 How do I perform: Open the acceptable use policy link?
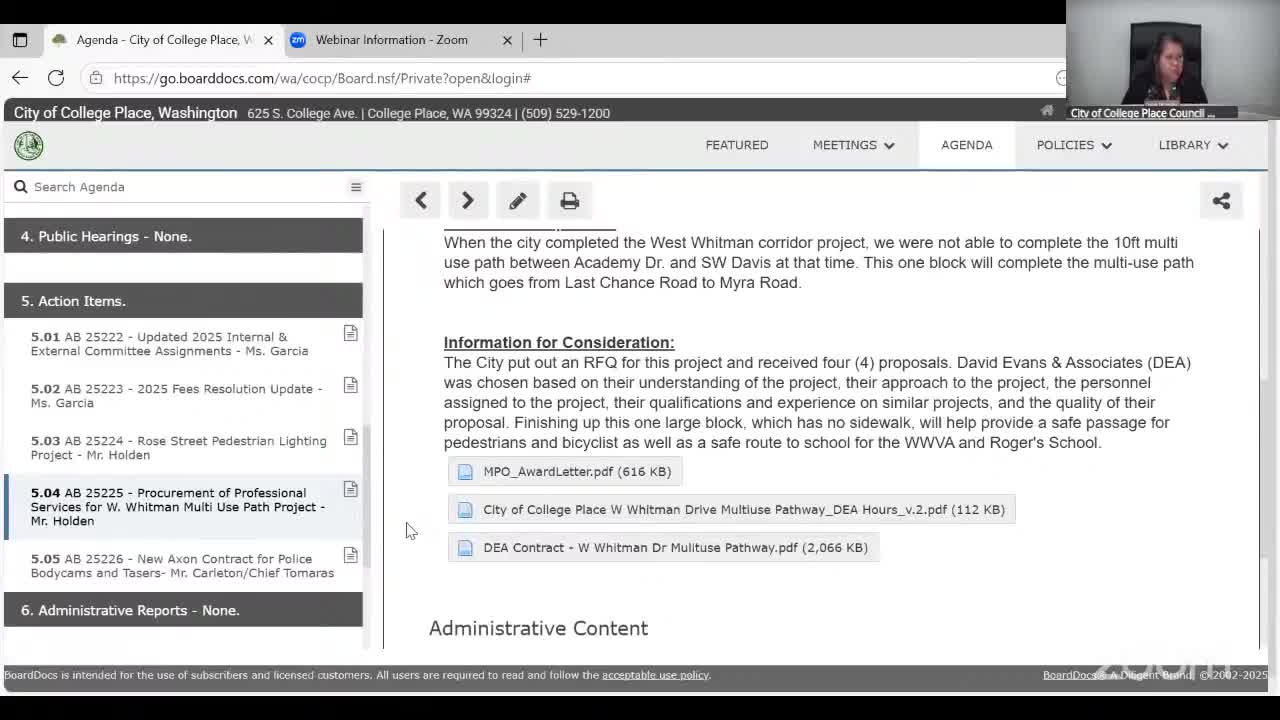coord(655,675)
